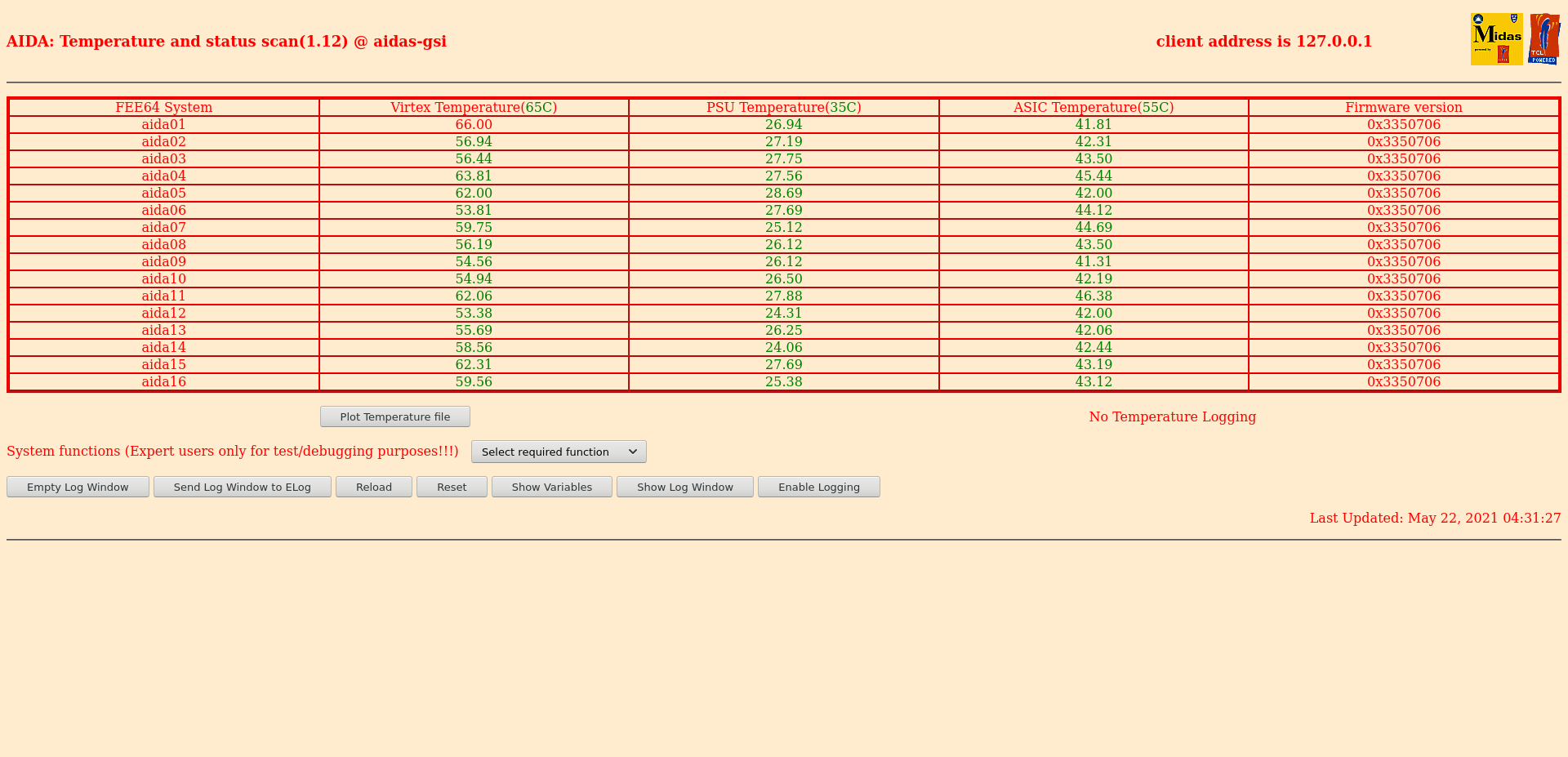Select the aida01 system name cell
The height and width of the screenshot is (757, 1568).
[164, 125]
